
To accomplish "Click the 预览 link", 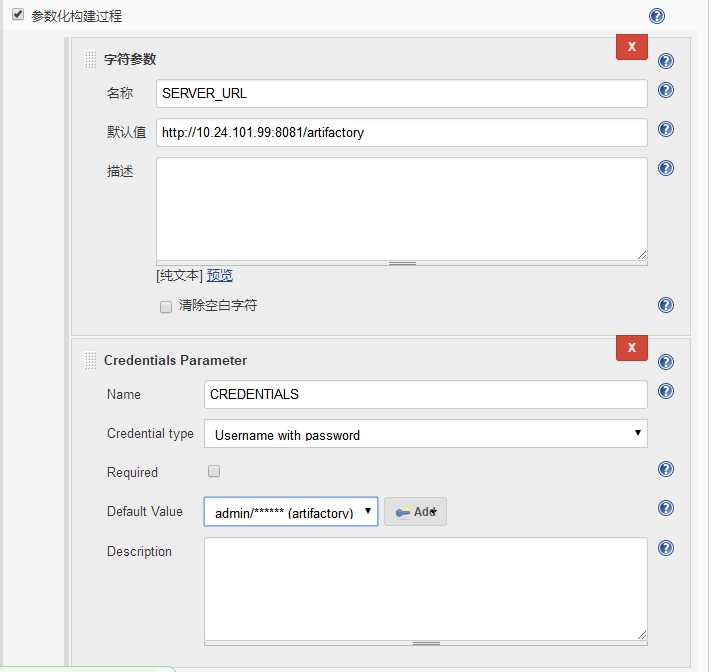I will coord(220,276).
